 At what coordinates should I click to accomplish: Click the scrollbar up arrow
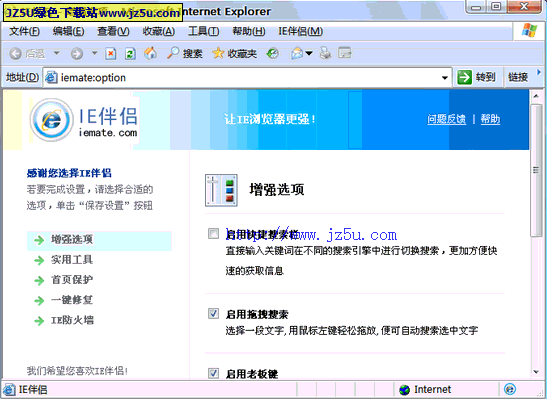click(x=536, y=96)
